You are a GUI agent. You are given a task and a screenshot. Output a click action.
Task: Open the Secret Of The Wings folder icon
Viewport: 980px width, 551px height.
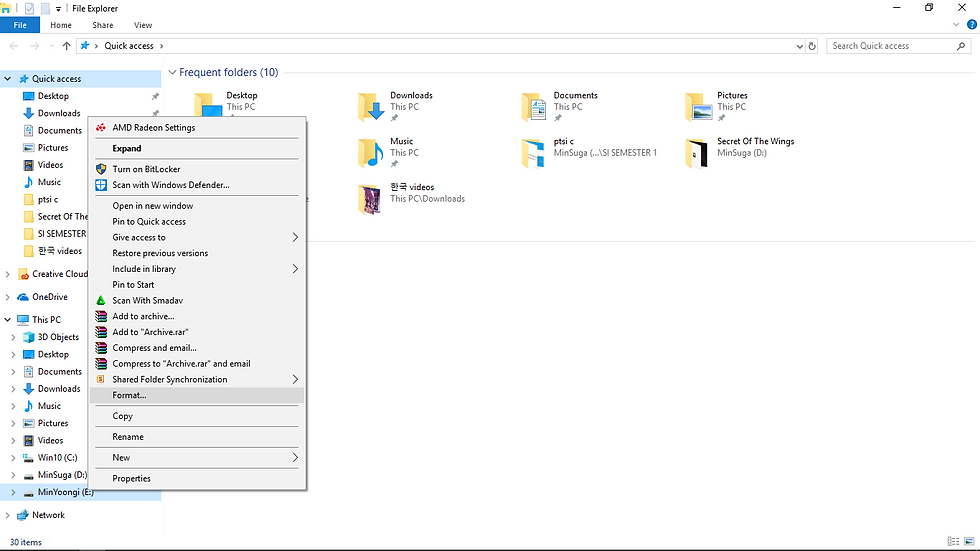tap(698, 153)
